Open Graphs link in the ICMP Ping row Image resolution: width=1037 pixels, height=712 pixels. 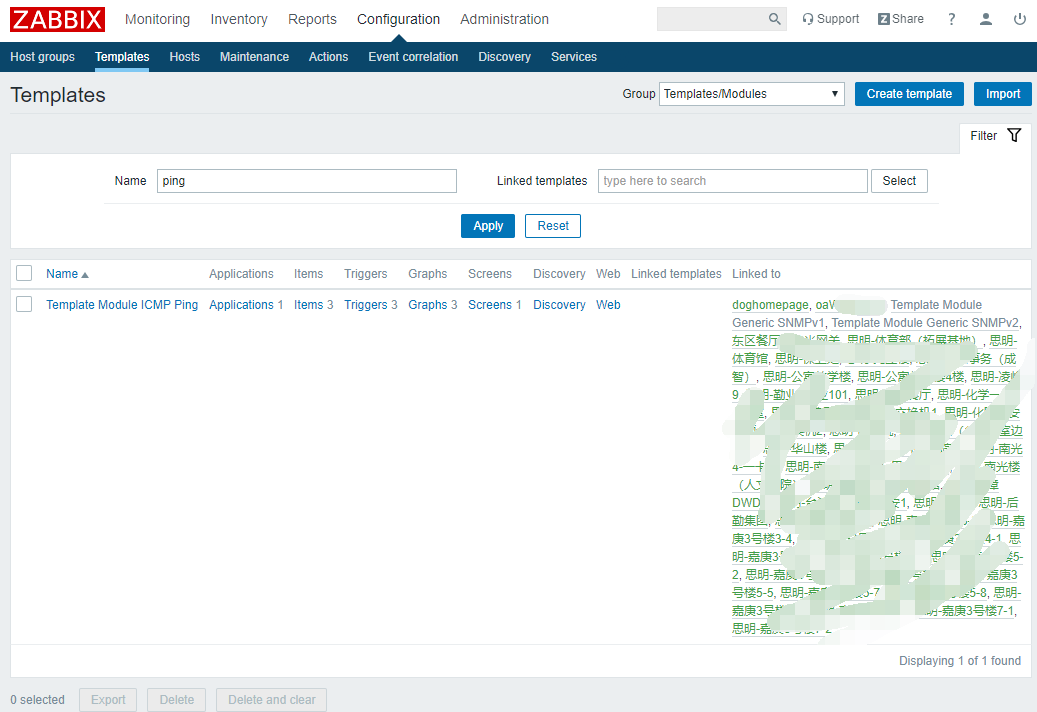coord(428,305)
